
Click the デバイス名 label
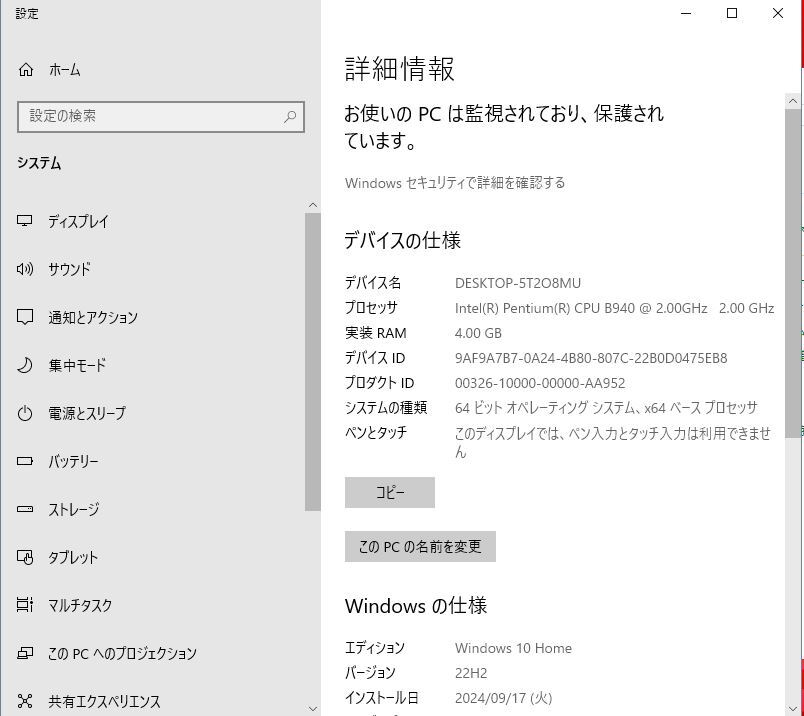click(x=373, y=283)
